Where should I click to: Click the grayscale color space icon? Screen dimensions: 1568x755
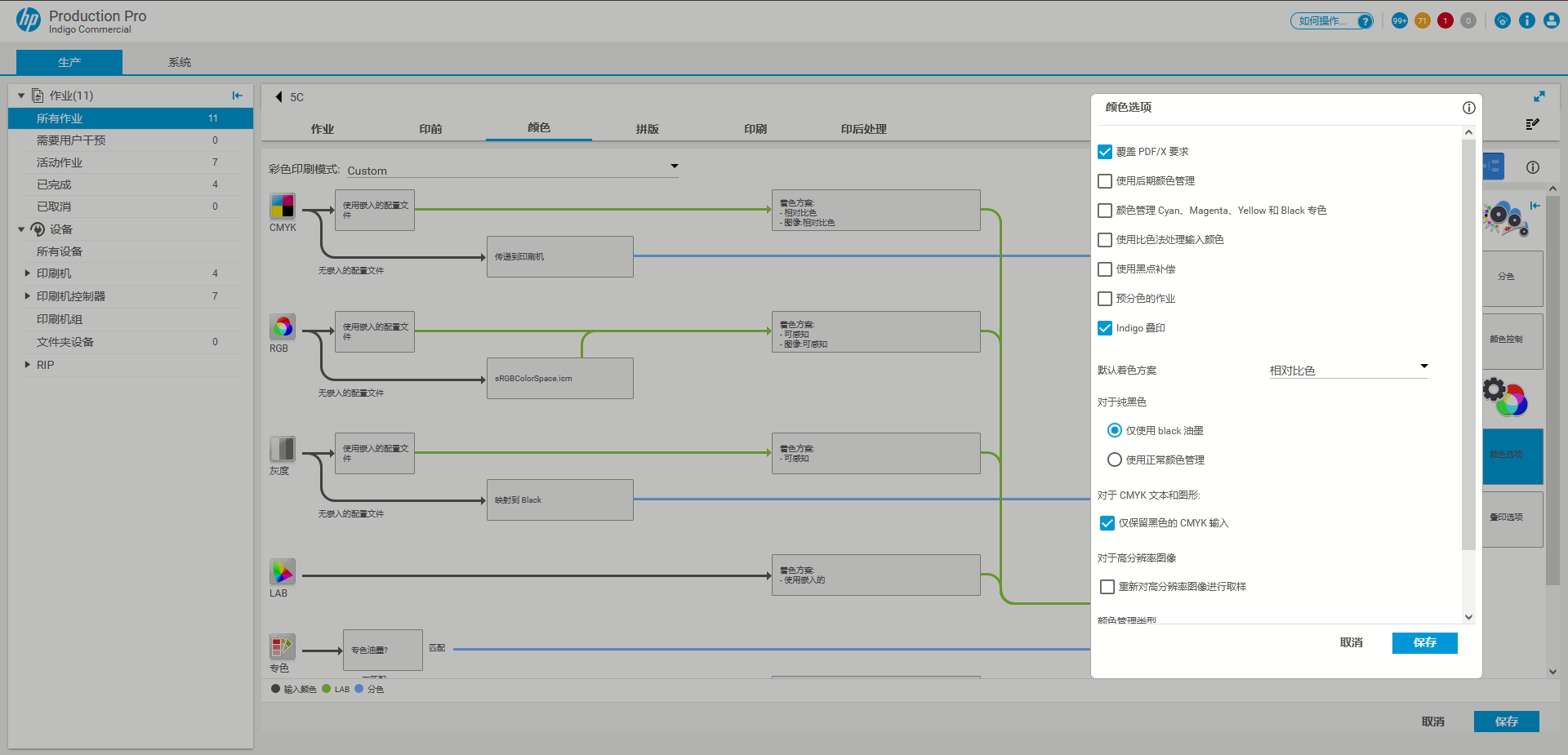pos(283,449)
